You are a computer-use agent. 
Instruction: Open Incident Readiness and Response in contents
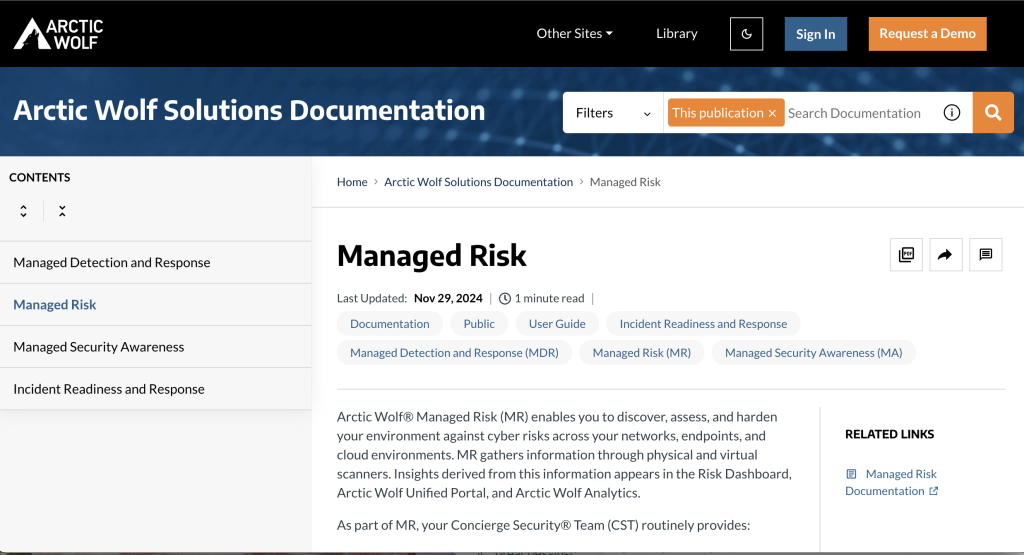point(155,389)
